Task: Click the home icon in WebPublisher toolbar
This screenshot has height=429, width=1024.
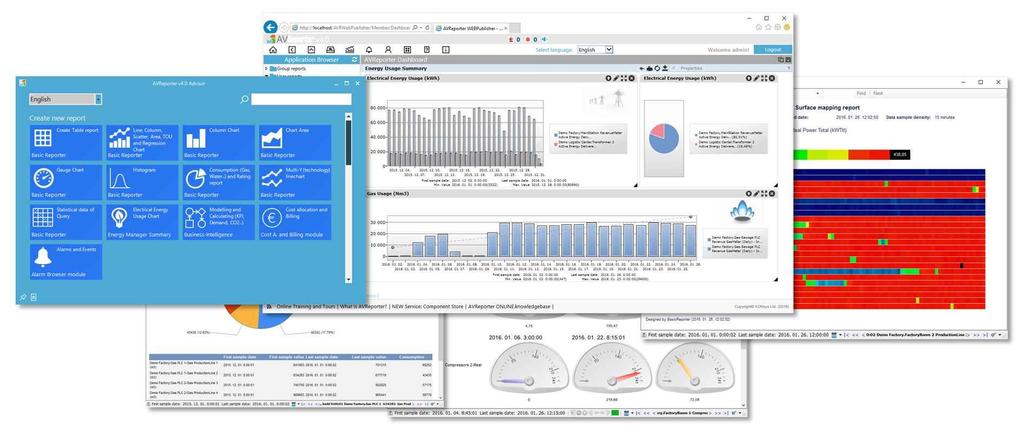Action: (x=273, y=50)
